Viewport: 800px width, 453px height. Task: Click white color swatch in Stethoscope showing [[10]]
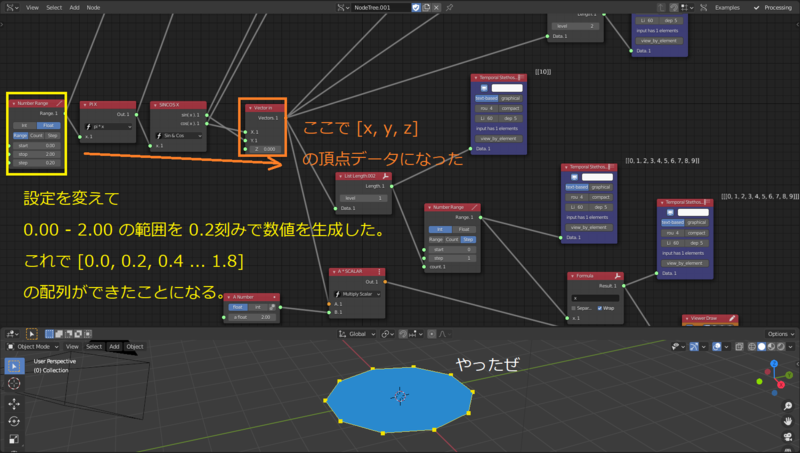507,88
